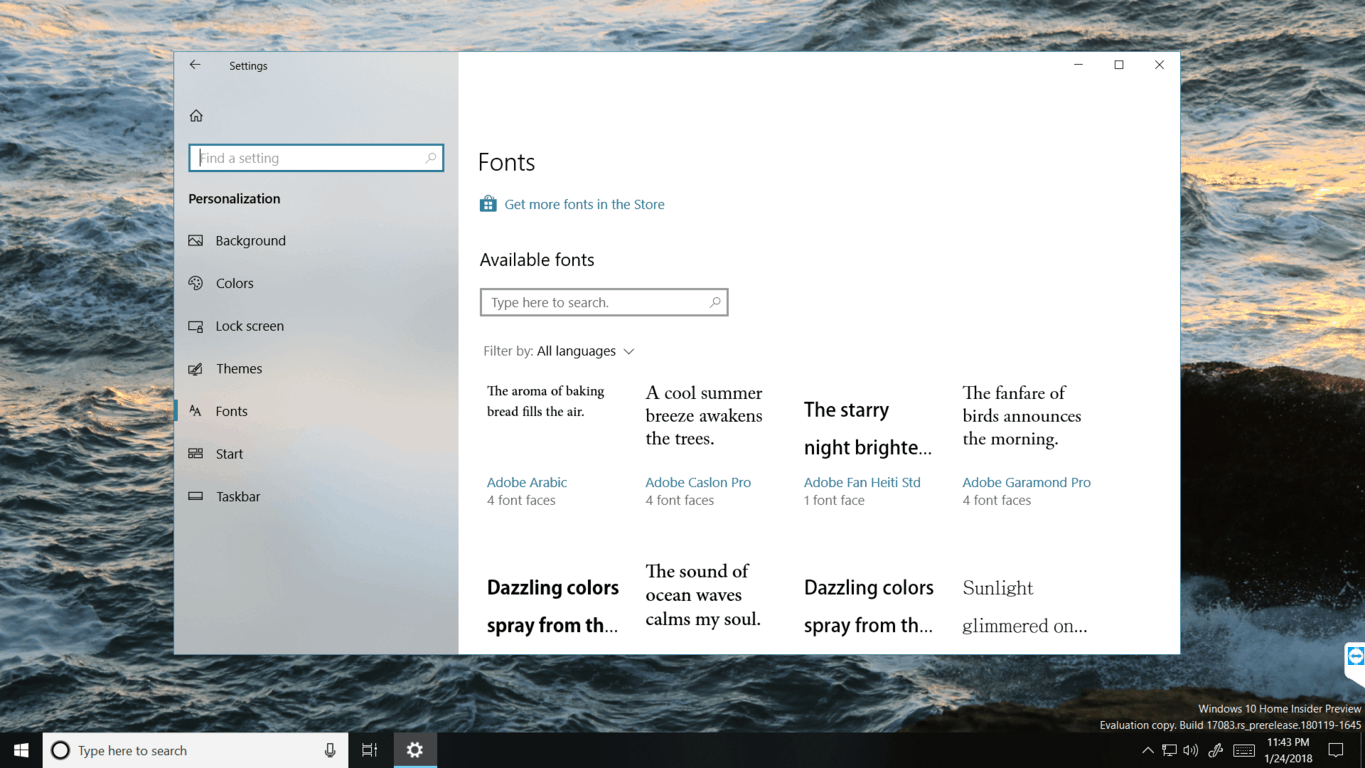Minimize the Settings window
This screenshot has width=1365, height=768.
click(1078, 65)
